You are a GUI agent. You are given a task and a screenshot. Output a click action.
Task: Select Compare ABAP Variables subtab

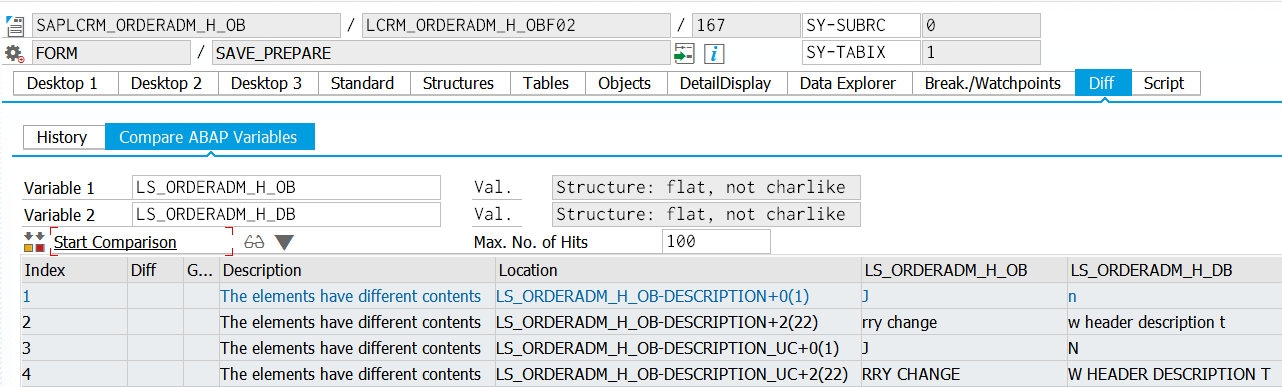click(x=209, y=137)
